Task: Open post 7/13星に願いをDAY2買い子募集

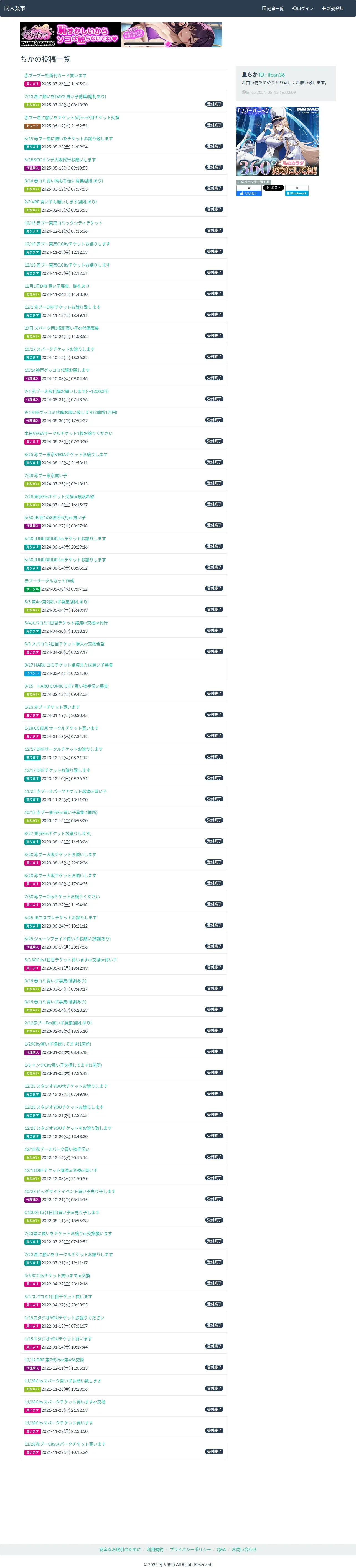Action: click(x=65, y=96)
